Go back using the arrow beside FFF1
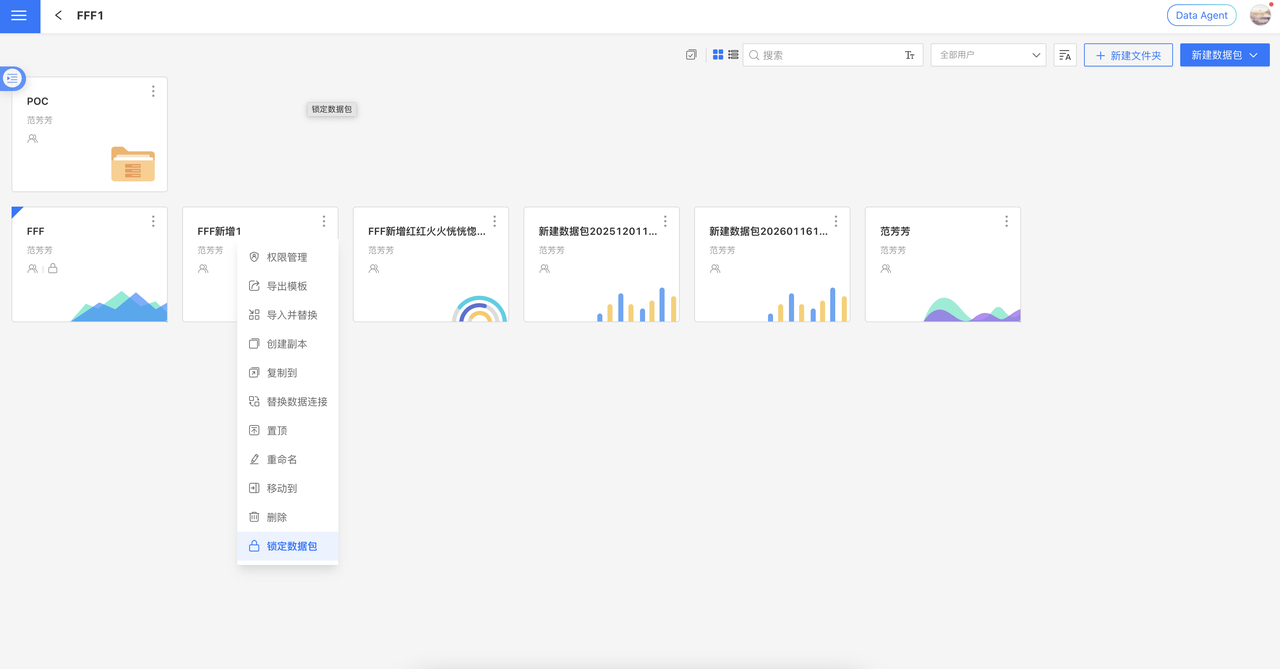 [59, 16]
